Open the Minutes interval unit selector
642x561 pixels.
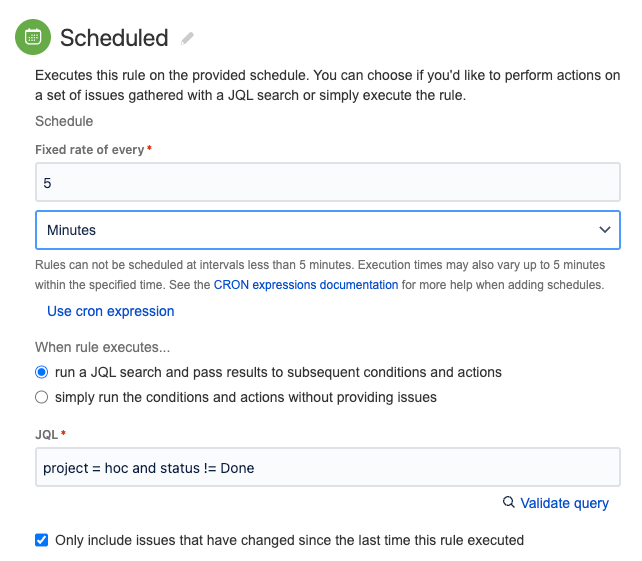[328, 230]
